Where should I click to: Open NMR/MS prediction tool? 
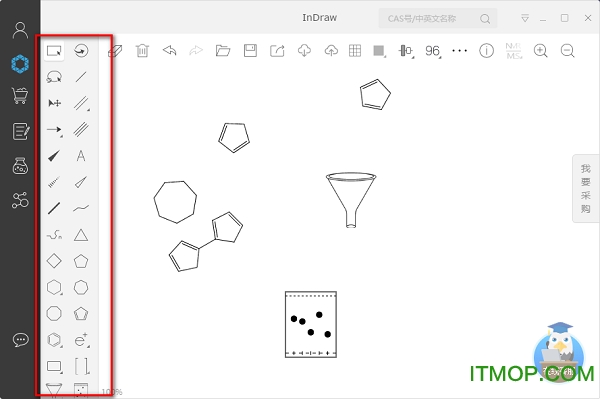tap(514, 50)
